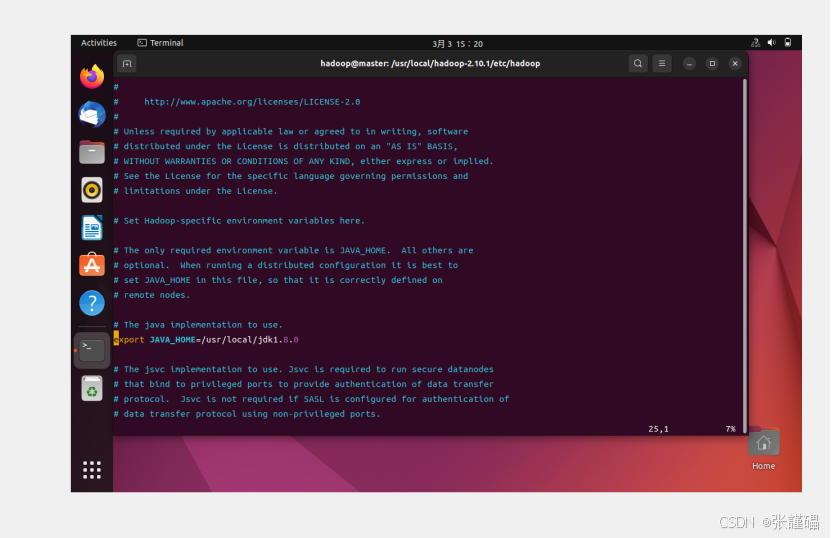Screen dimensions: 831x538
Task: Click the battery indicator icon
Action: pos(788,42)
